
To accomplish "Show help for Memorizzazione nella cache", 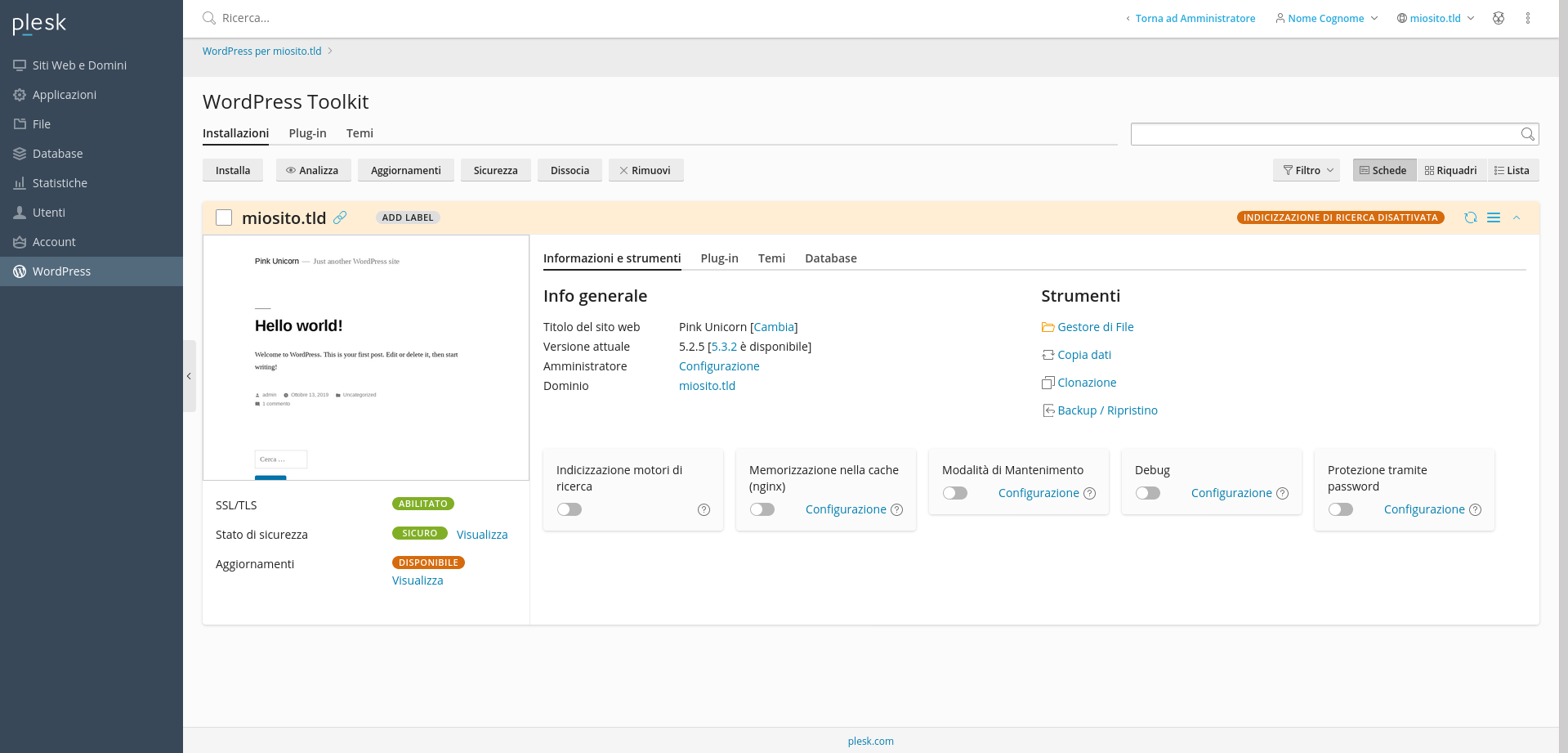I will pyautogui.click(x=896, y=510).
